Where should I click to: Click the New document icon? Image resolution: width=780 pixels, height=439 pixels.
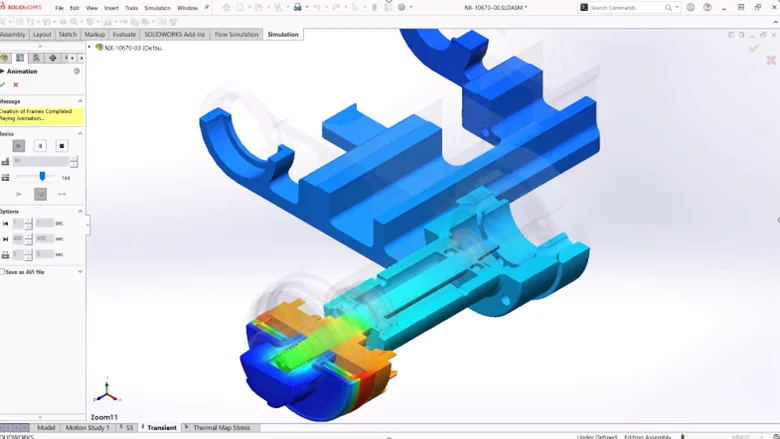(x=240, y=7)
